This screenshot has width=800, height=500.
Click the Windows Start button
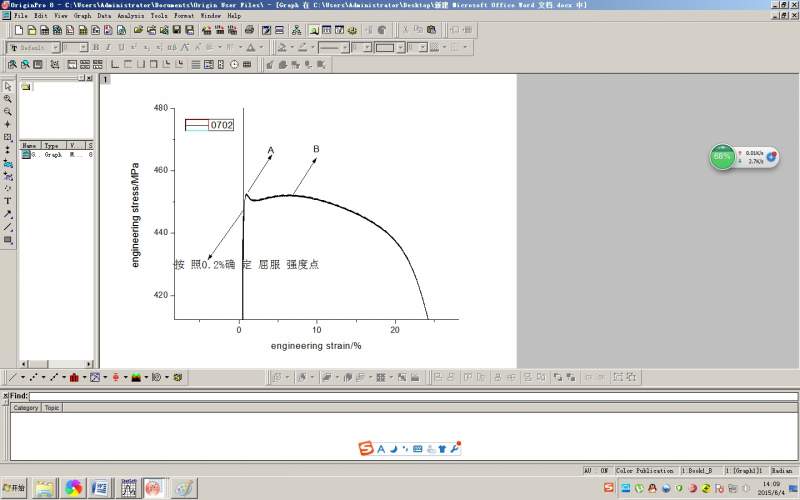[14, 488]
